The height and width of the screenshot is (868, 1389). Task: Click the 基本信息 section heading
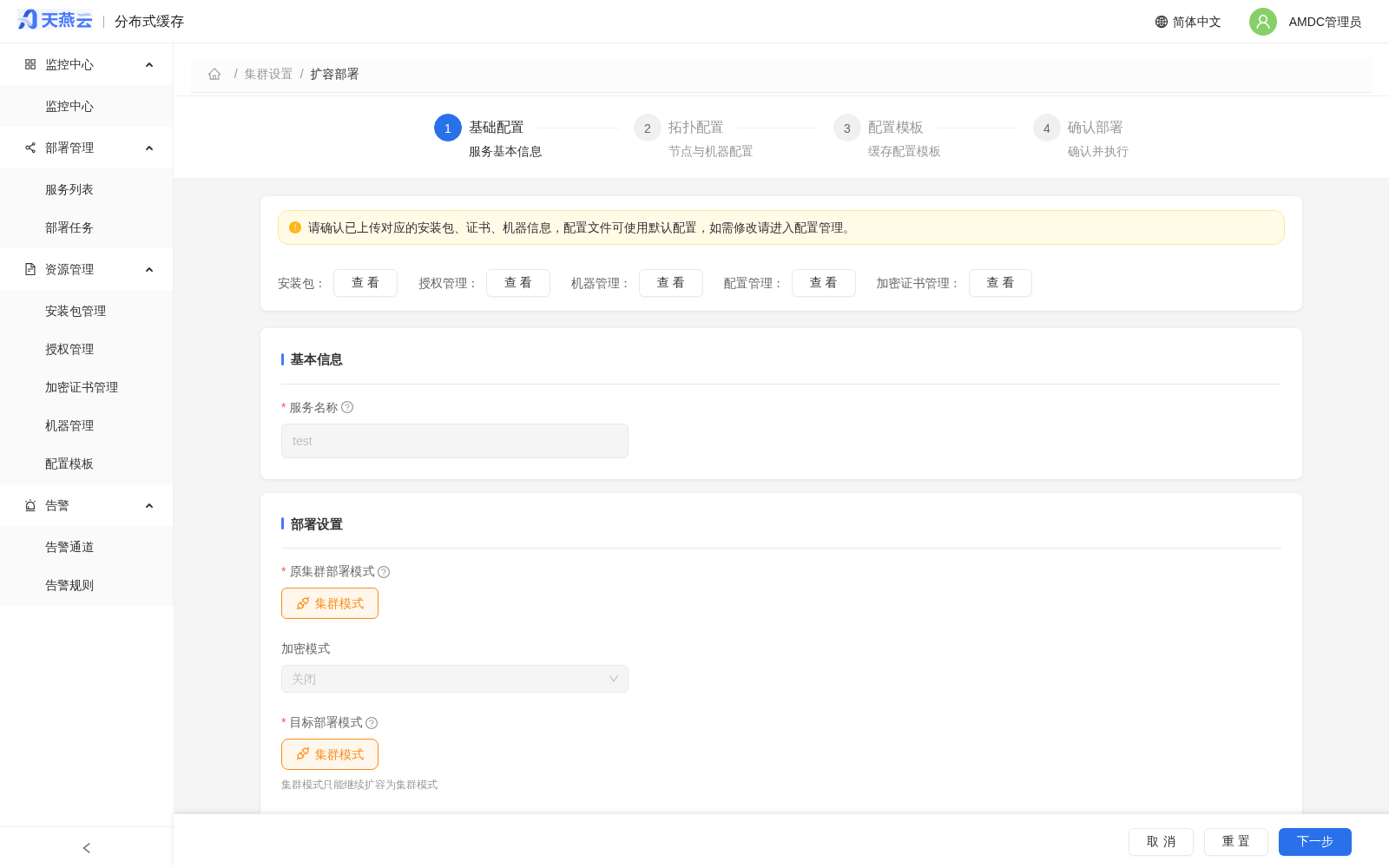click(316, 359)
